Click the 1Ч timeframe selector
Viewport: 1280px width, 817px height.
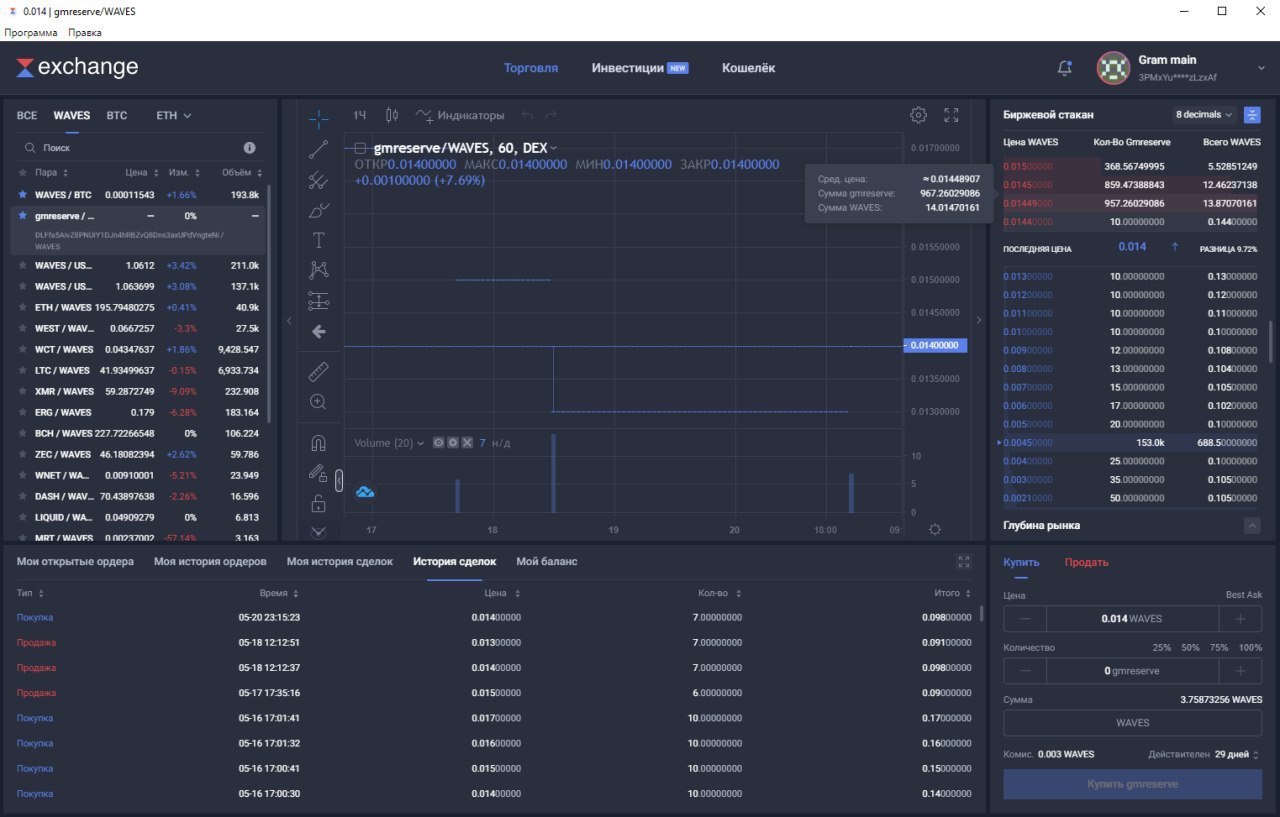point(359,115)
